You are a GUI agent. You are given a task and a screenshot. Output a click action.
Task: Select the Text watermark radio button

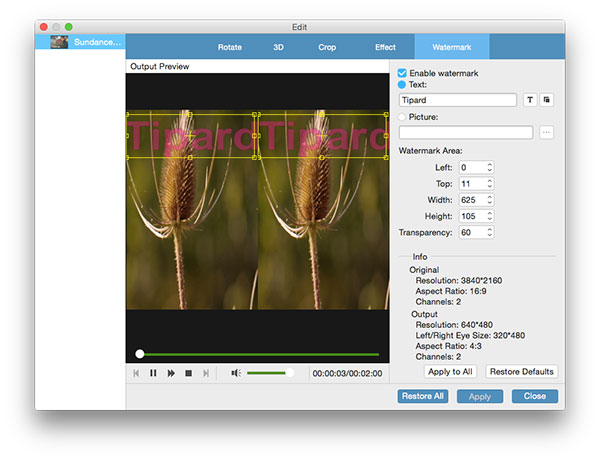pos(402,86)
